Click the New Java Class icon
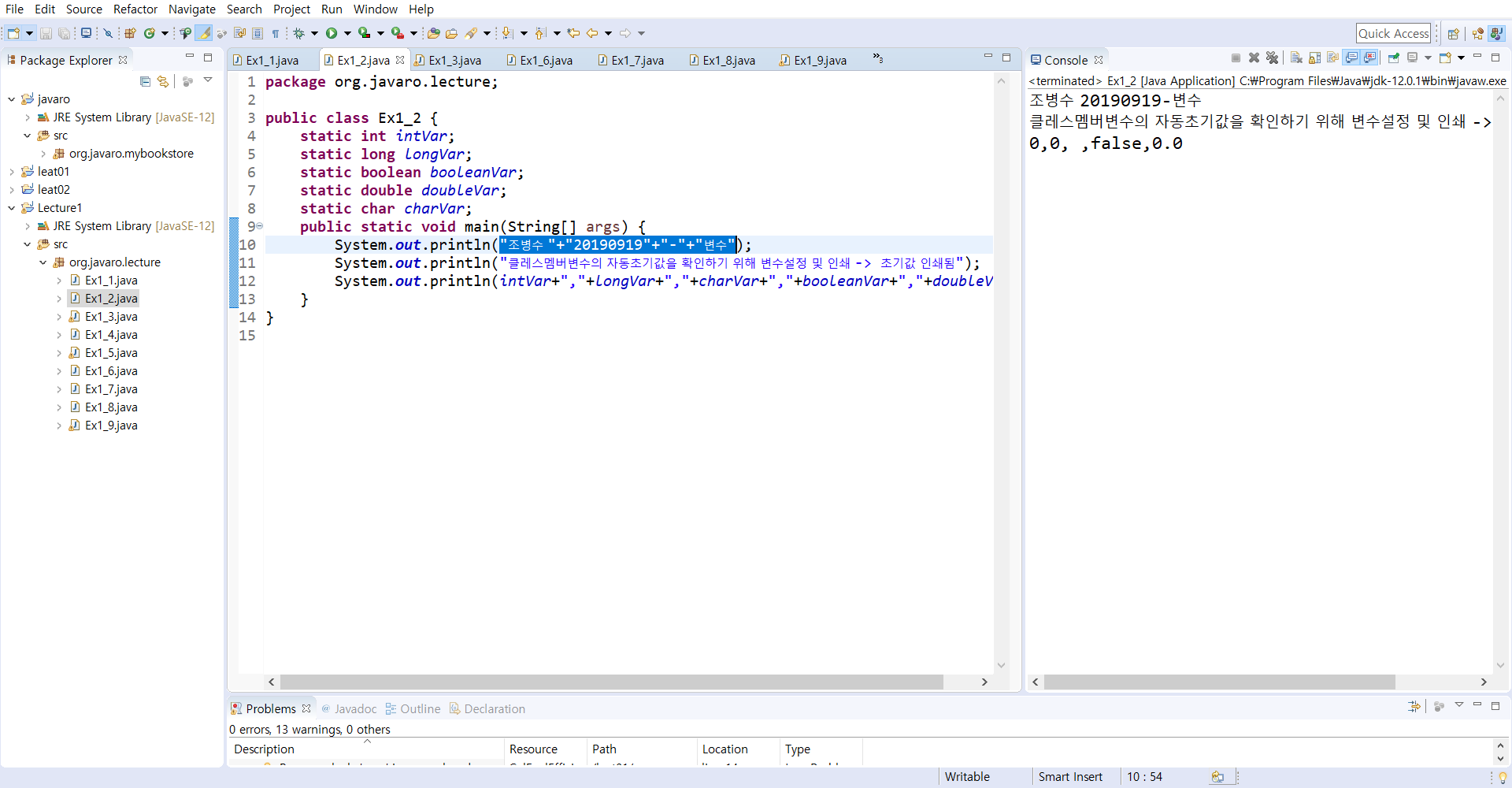1512x788 pixels. (x=149, y=33)
